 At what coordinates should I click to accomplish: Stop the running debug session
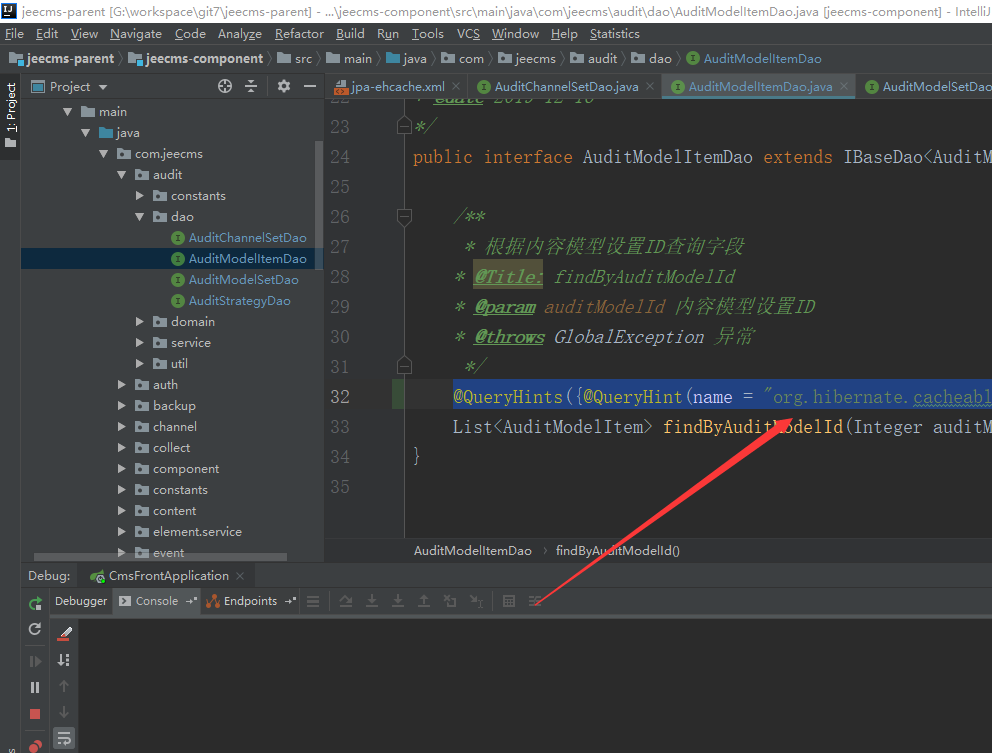[x=35, y=714]
